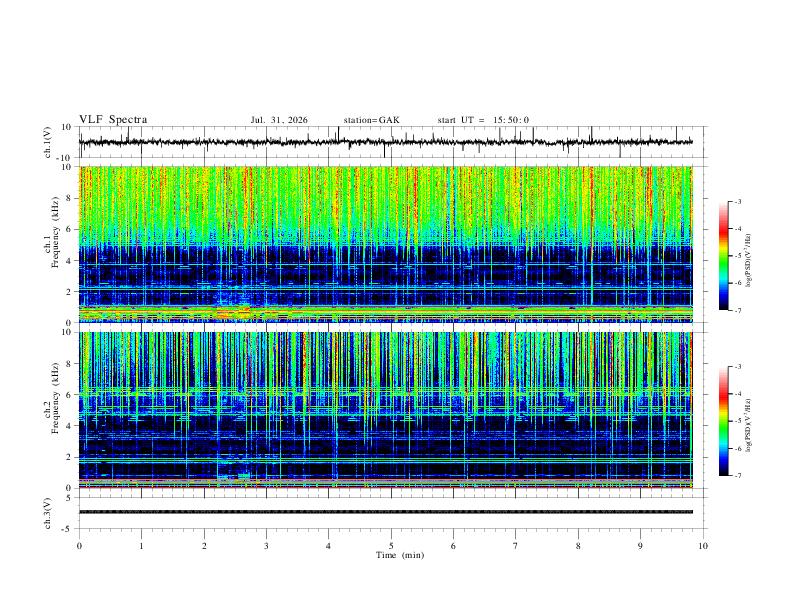Click the -7 label on lower color scale

(737, 475)
